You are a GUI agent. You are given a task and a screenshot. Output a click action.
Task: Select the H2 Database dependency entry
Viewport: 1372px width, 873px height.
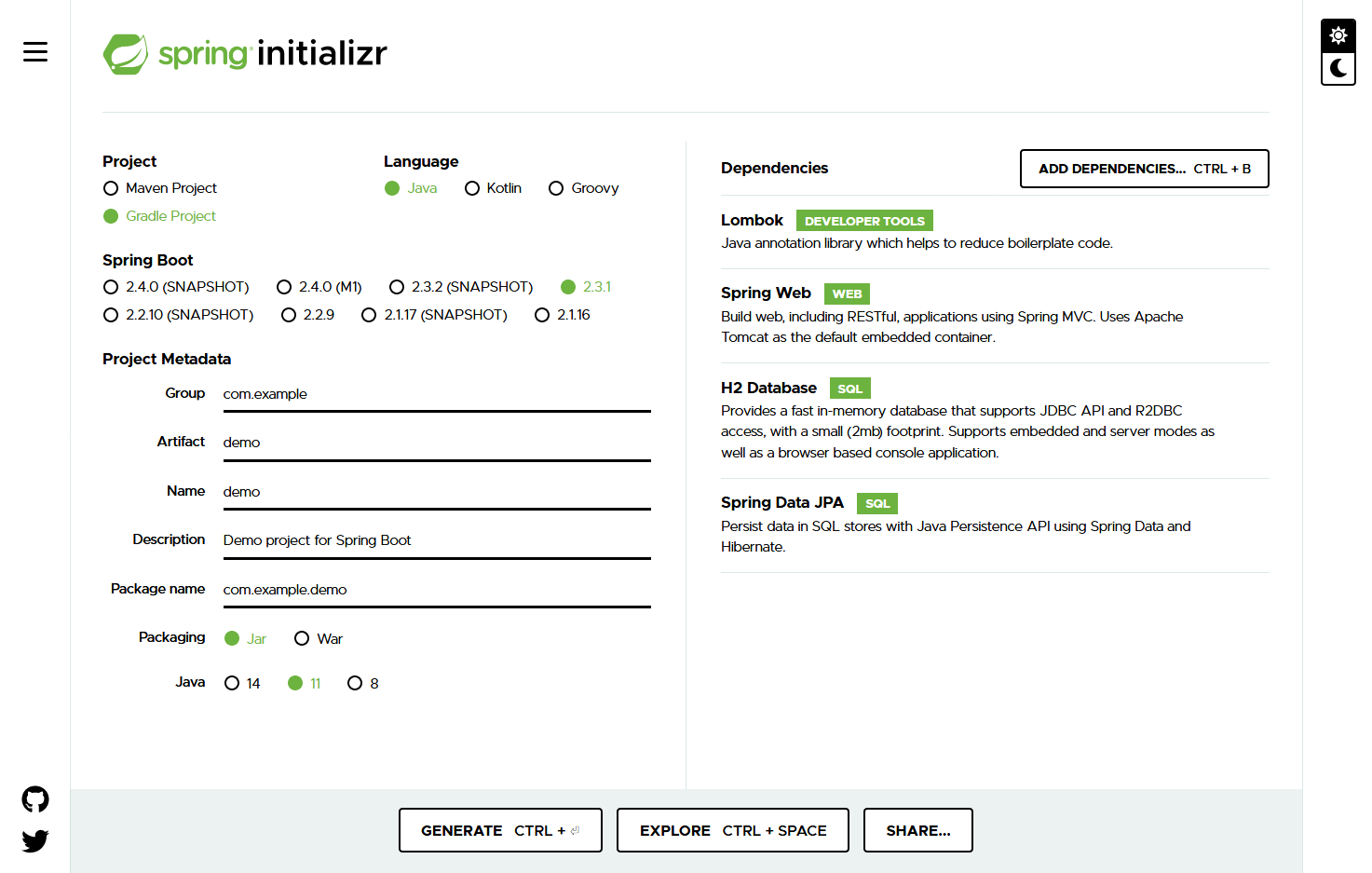tap(995, 420)
